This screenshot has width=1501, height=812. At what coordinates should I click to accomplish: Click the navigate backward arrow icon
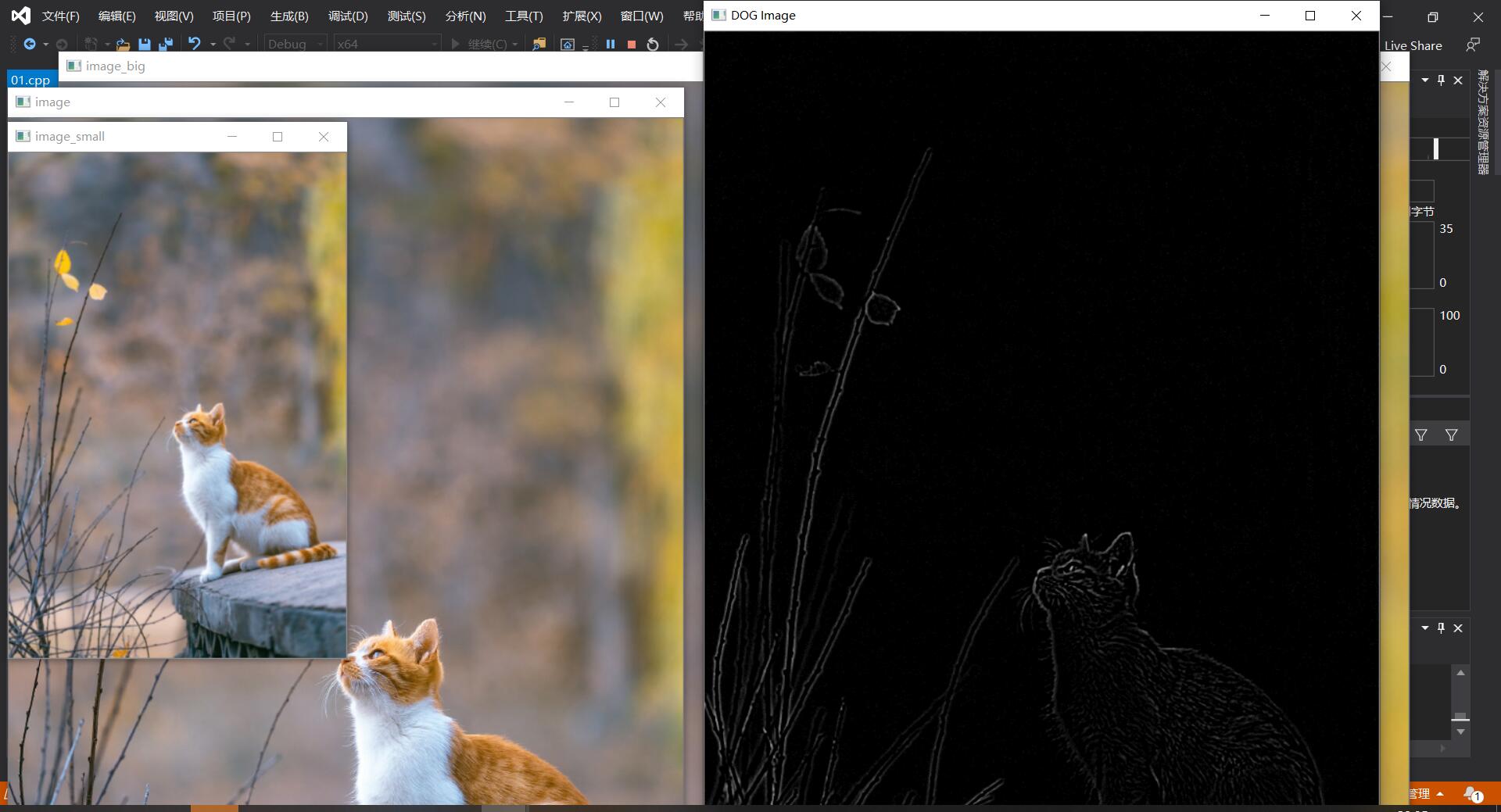[29, 44]
